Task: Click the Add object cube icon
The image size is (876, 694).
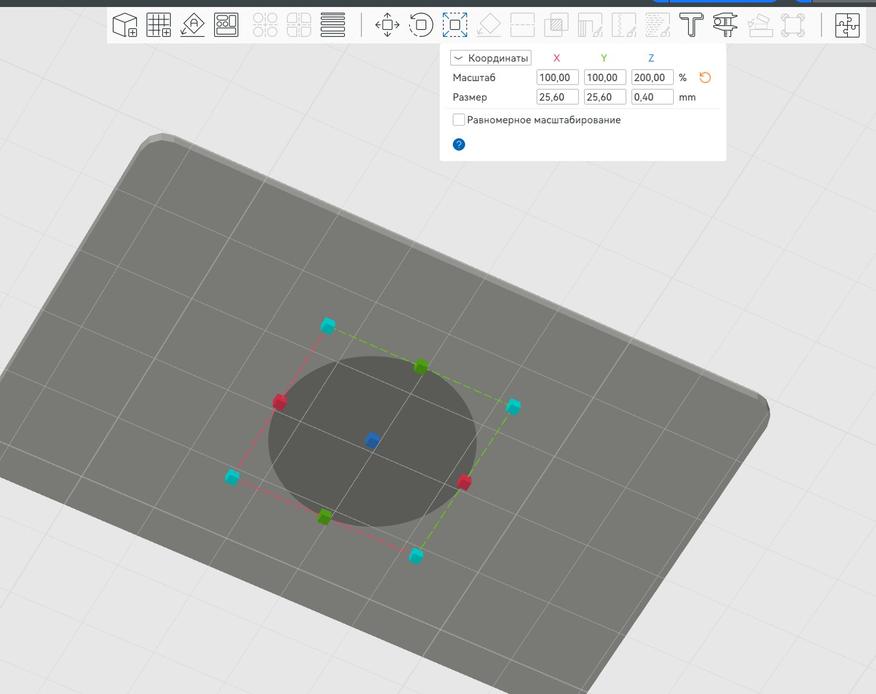Action: click(125, 25)
